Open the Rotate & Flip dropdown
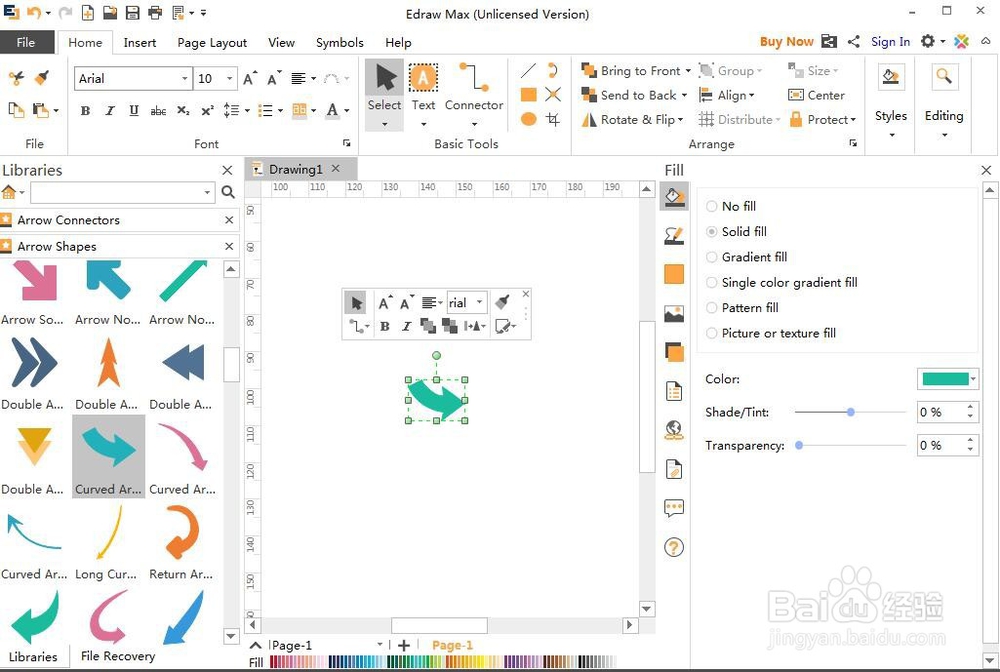This screenshot has width=1000, height=672. [632, 119]
